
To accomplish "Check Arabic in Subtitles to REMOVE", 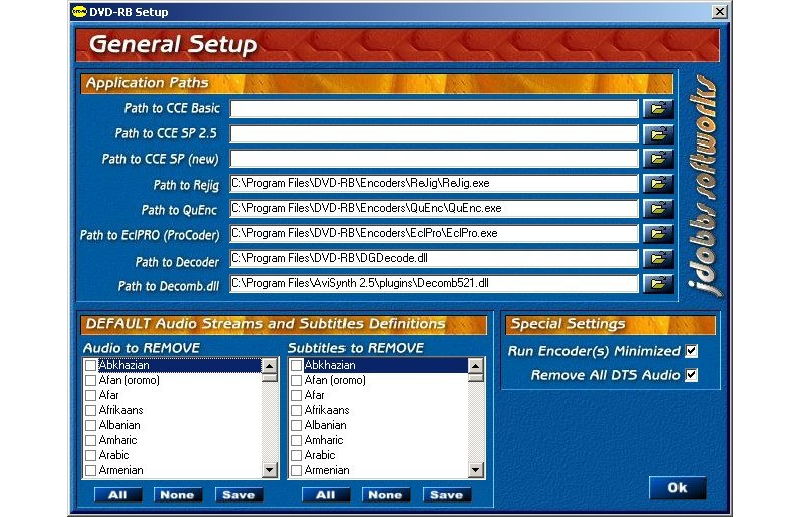I will coord(296,455).
